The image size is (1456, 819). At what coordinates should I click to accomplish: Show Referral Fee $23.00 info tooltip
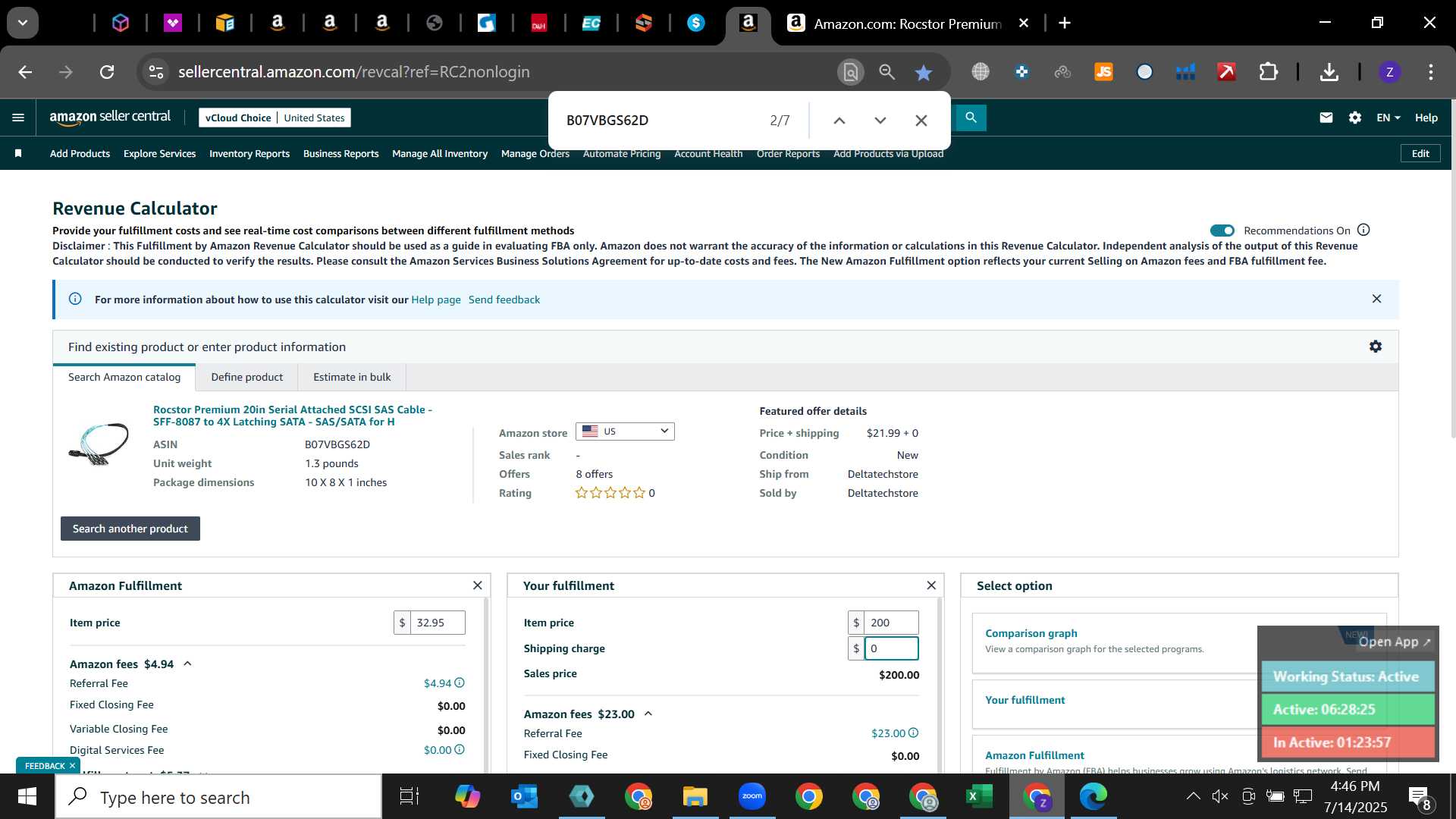(913, 733)
